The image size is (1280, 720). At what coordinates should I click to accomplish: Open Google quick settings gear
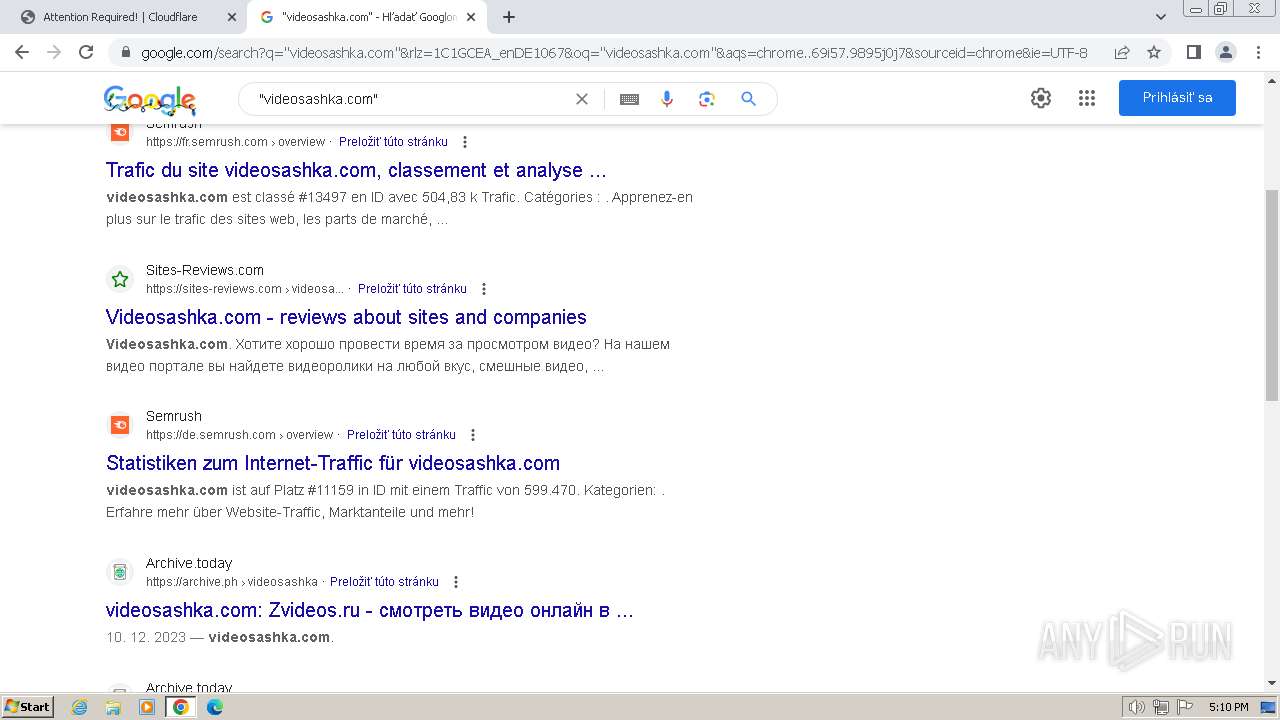(1041, 98)
